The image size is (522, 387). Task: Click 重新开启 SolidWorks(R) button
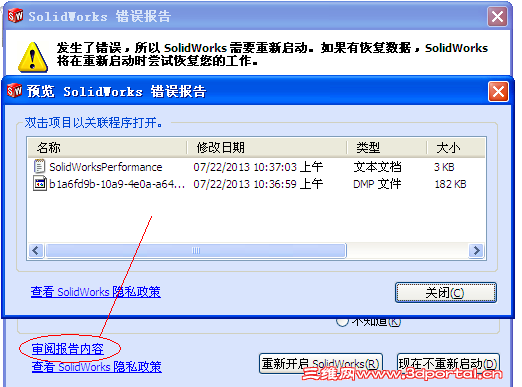[x=321, y=364]
